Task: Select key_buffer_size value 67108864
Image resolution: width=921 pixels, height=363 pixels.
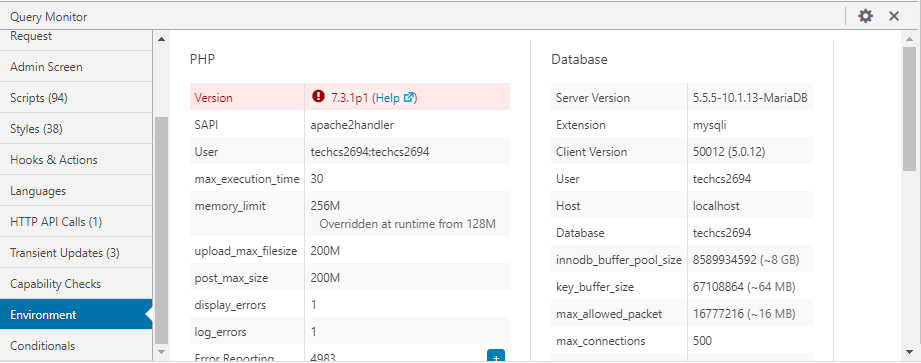Action: click(718, 287)
